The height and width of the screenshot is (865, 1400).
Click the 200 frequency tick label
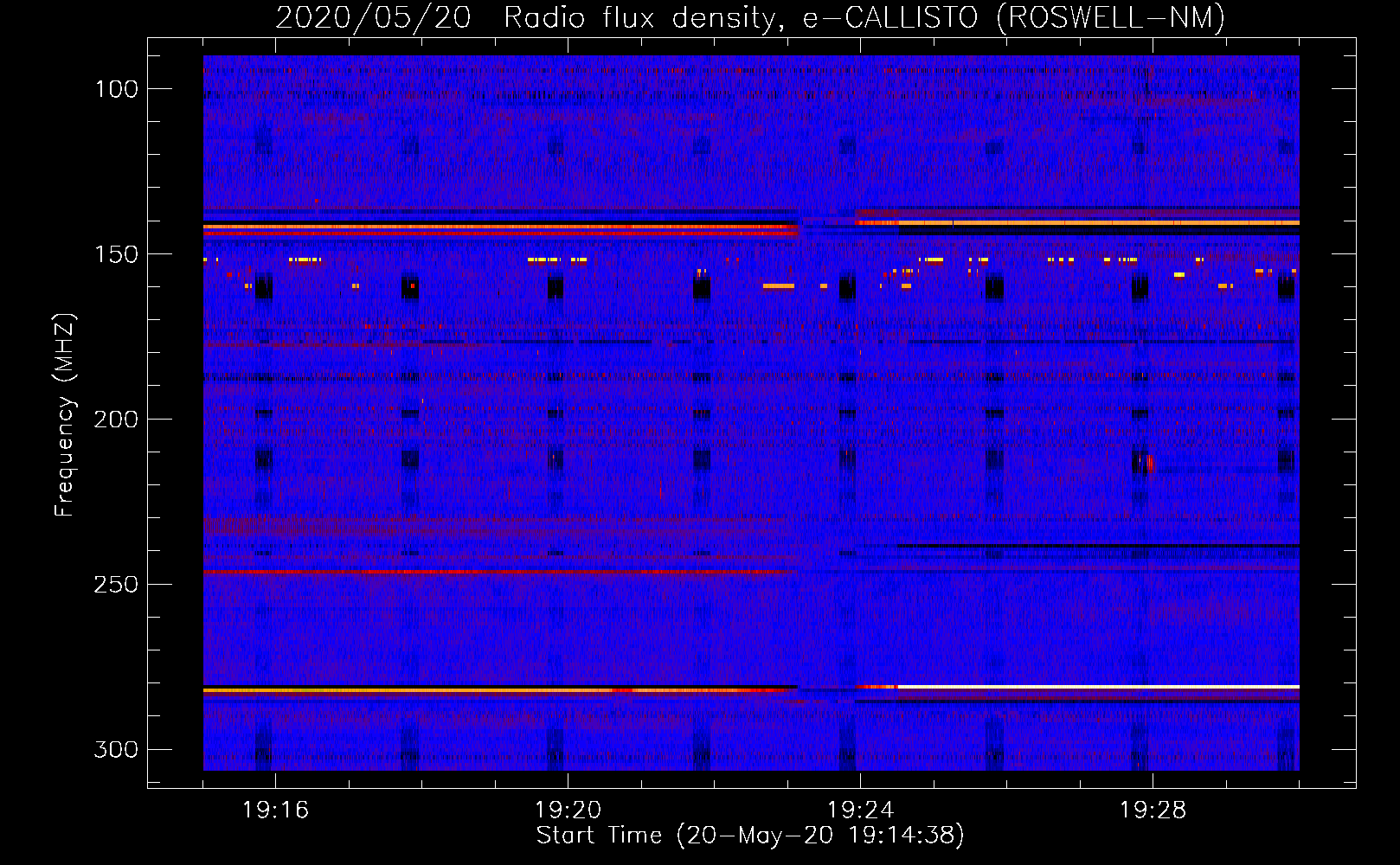tap(116, 420)
